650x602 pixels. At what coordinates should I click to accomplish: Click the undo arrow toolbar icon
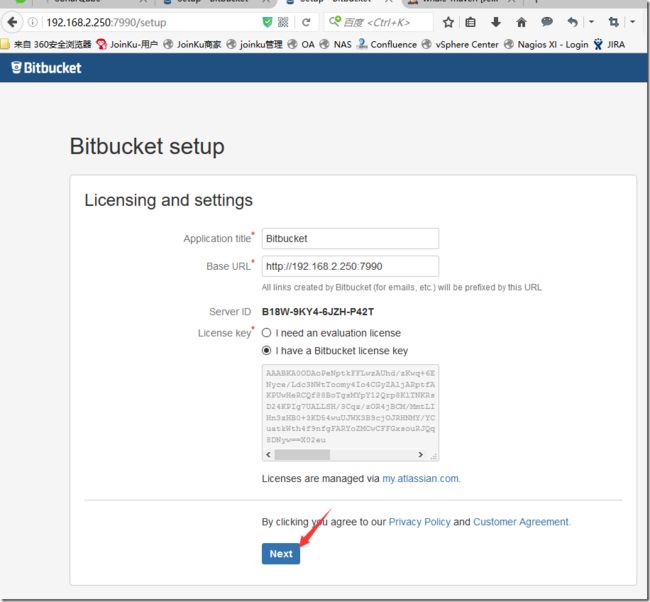coord(572,22)
